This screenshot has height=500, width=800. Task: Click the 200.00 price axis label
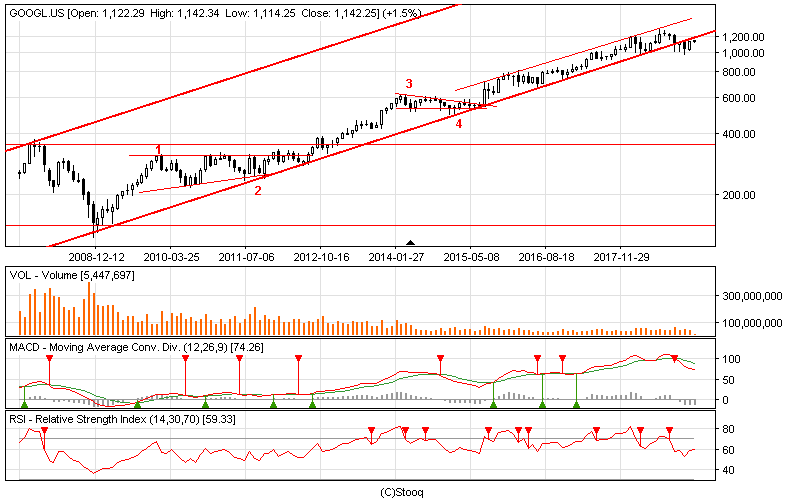pos(739,195)
